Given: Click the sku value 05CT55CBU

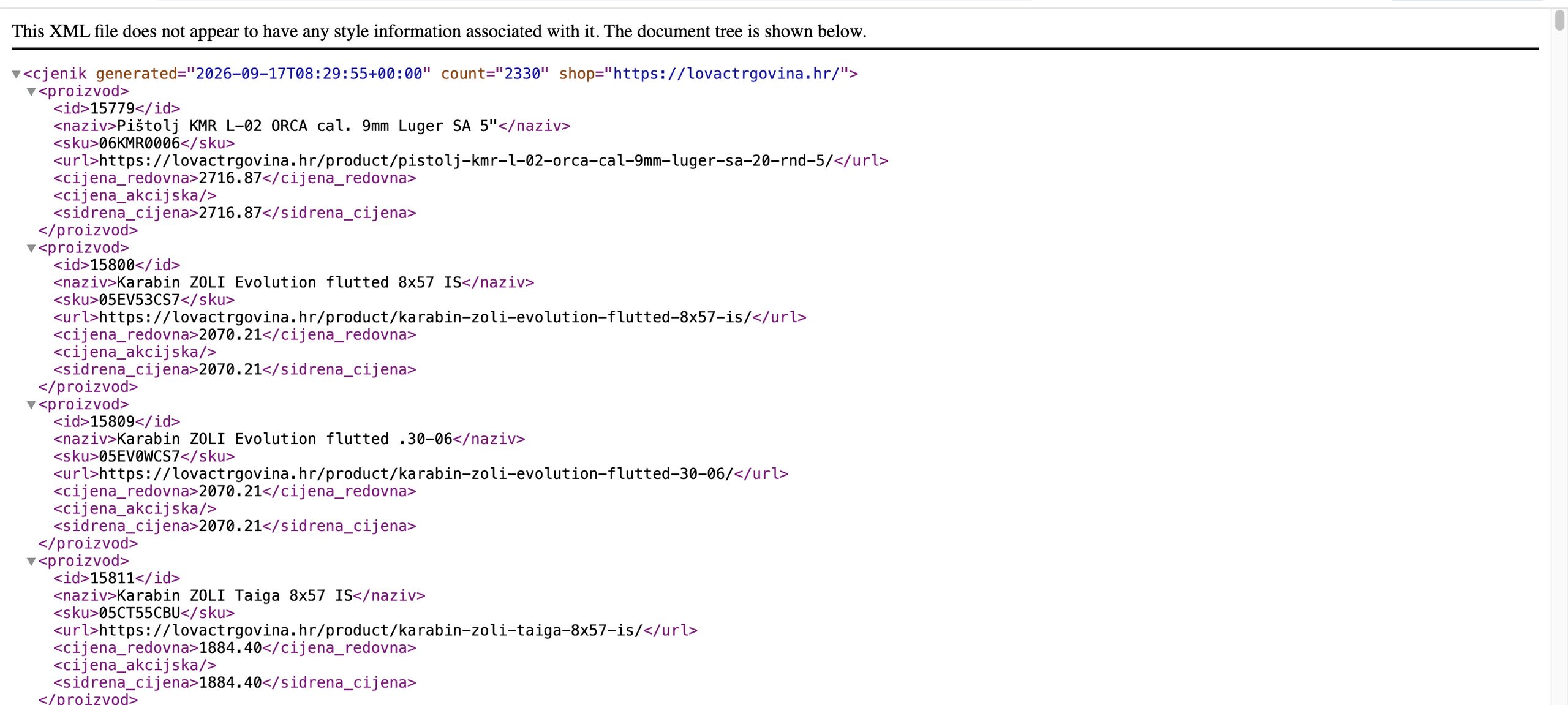Looking at the screenshot, I should coord(139,613).
